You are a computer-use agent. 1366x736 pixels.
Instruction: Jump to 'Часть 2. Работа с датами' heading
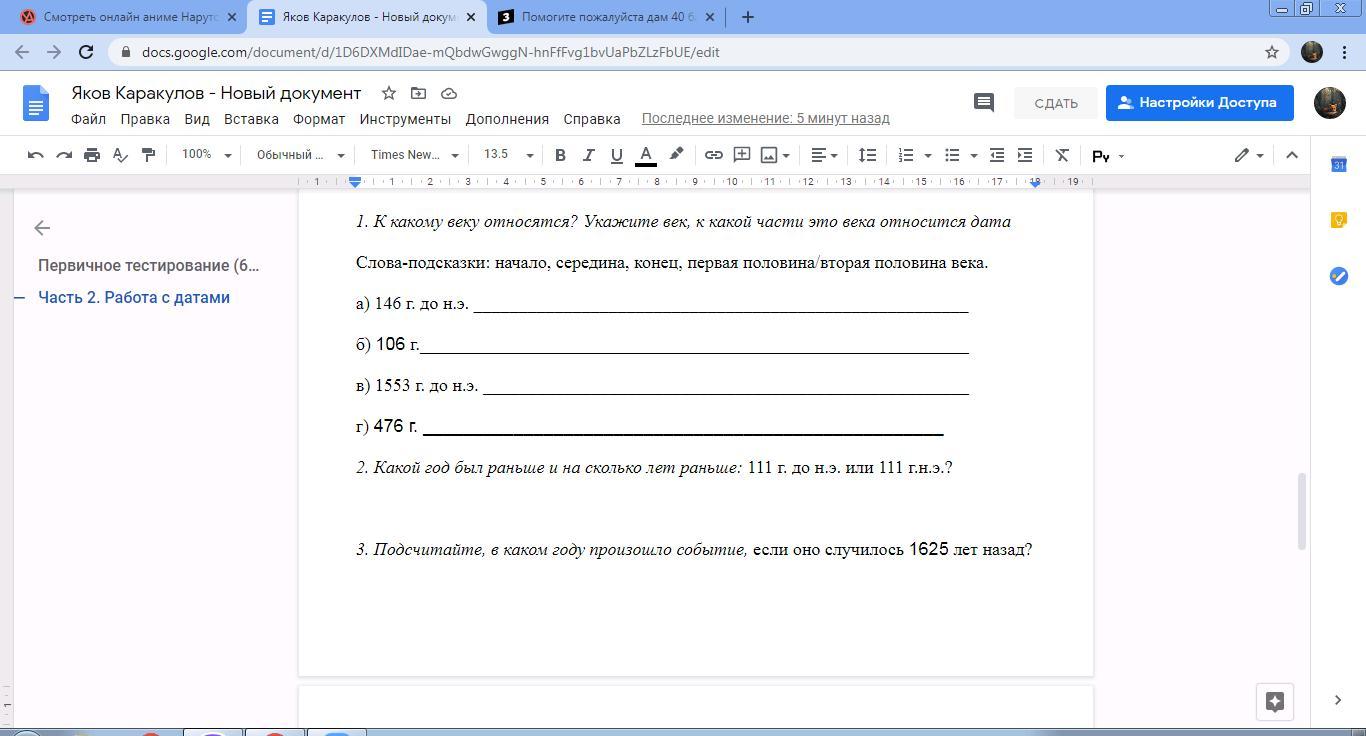(134, 297)
